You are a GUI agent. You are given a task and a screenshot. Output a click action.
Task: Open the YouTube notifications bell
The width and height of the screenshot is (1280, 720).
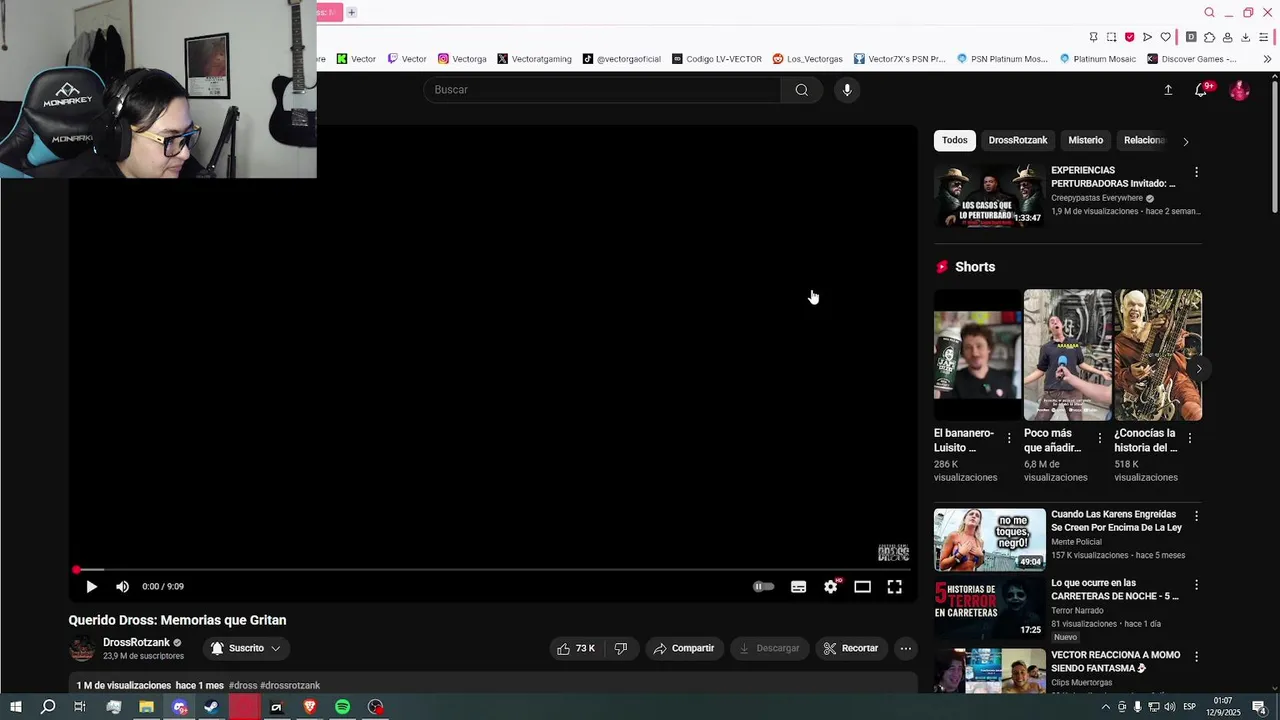click(1201, 90)
